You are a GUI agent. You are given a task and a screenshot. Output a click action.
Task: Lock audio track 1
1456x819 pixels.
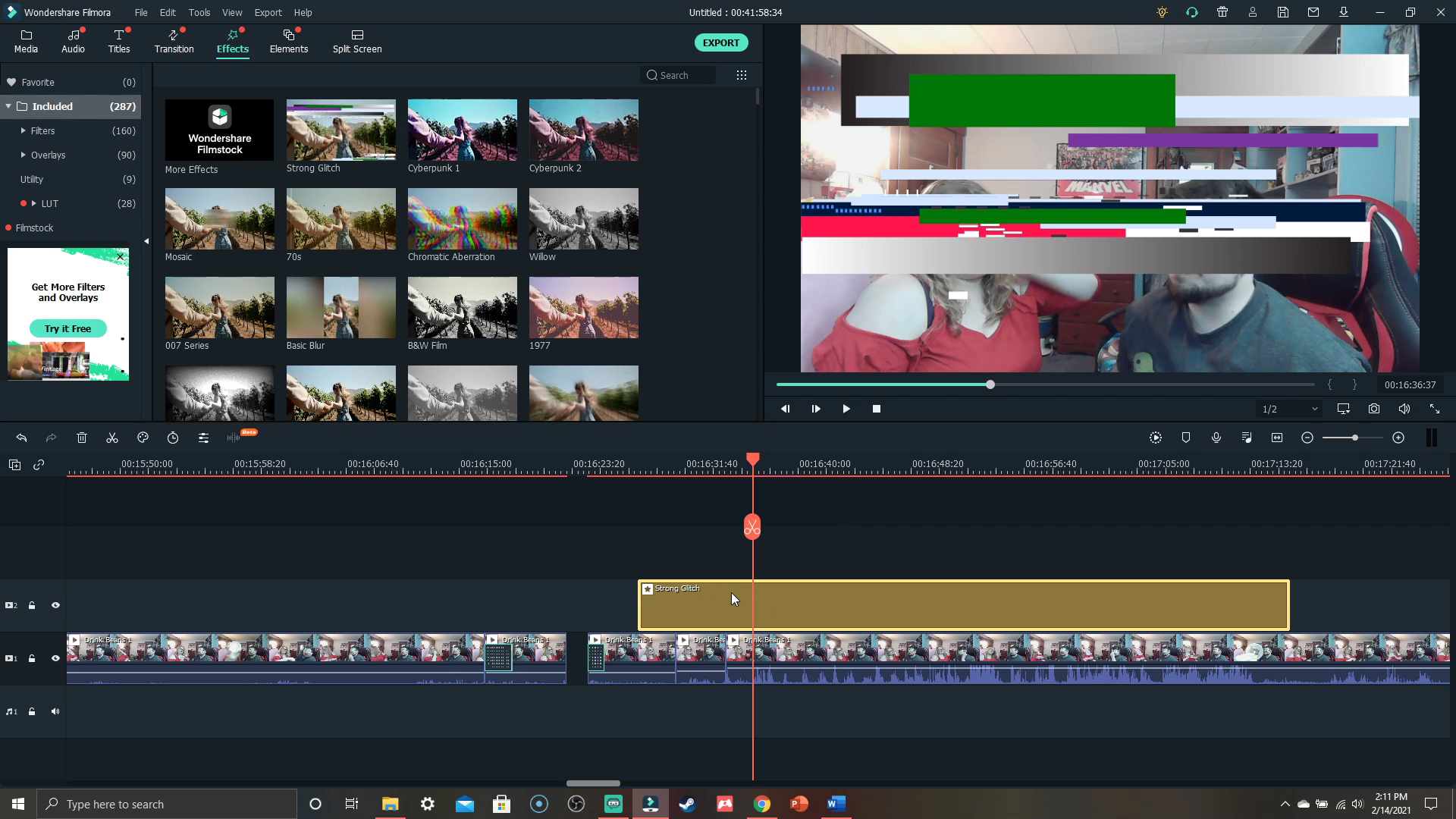tap(32, 711)
